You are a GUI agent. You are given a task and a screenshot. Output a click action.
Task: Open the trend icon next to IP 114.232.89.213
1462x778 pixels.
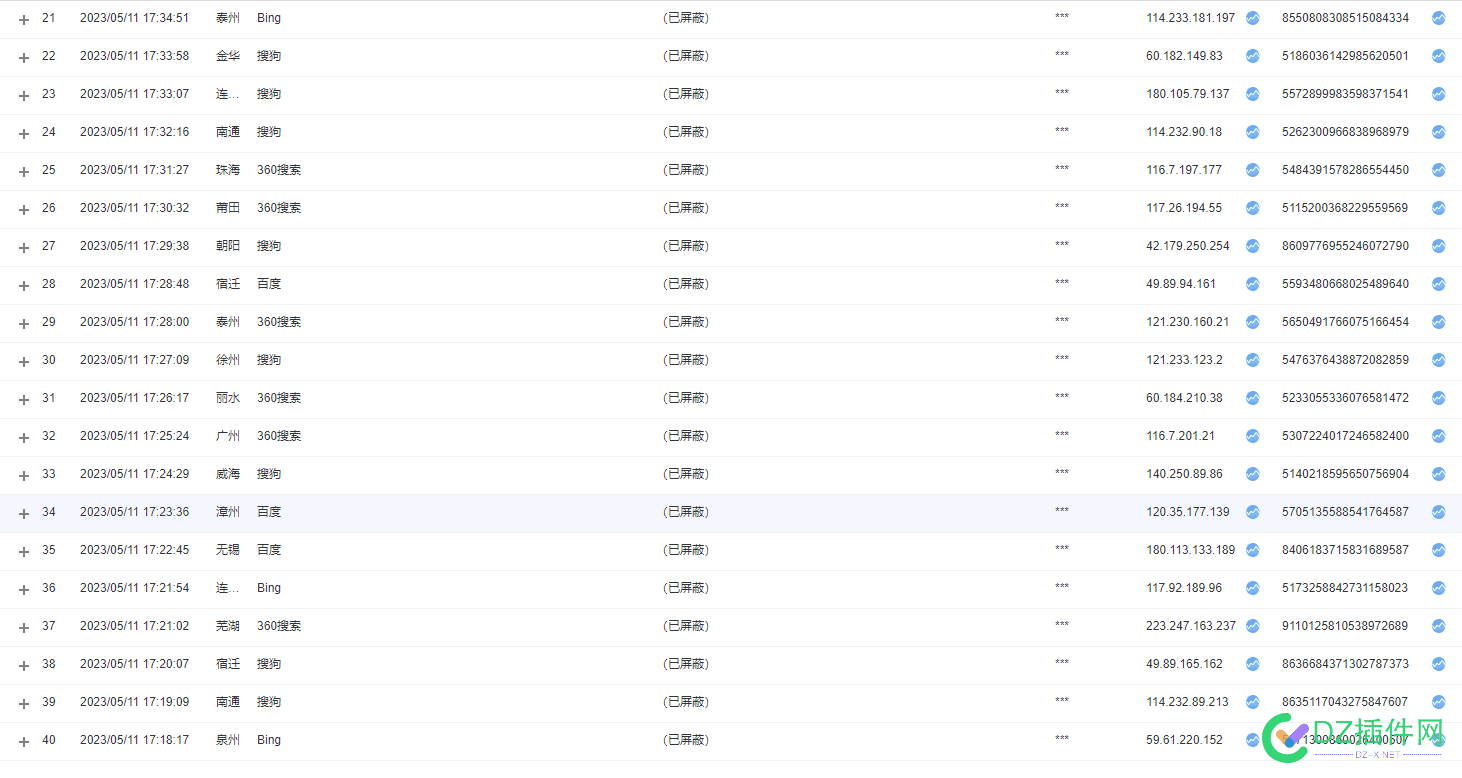(1252, 702)
